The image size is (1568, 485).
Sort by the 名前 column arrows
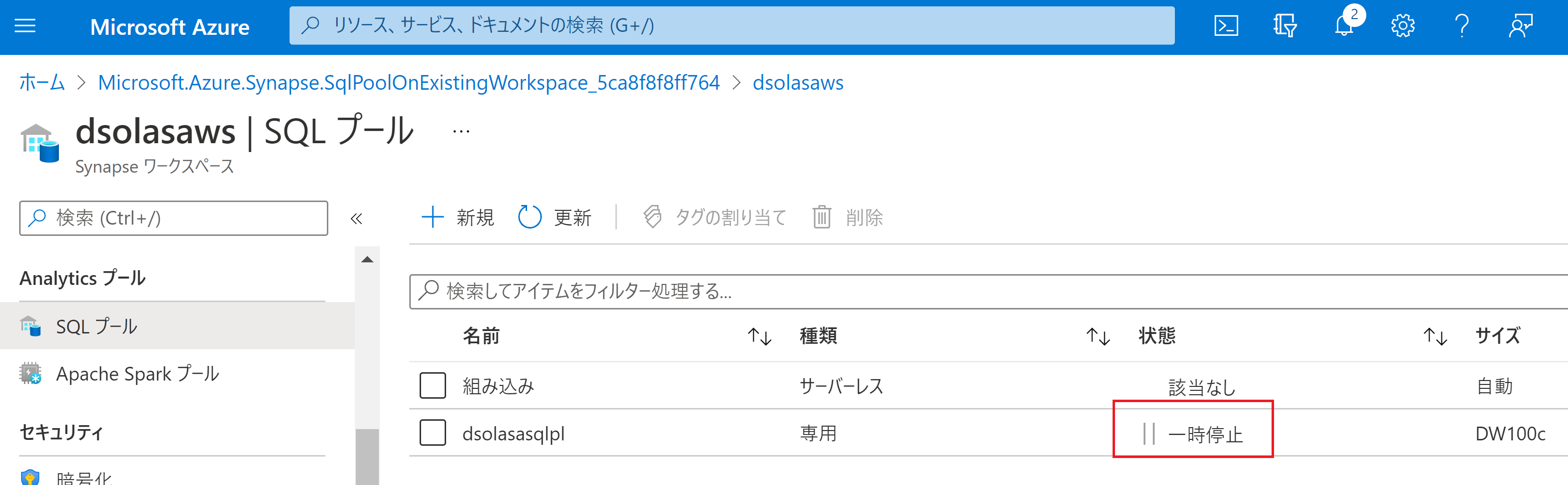(759, 336)
